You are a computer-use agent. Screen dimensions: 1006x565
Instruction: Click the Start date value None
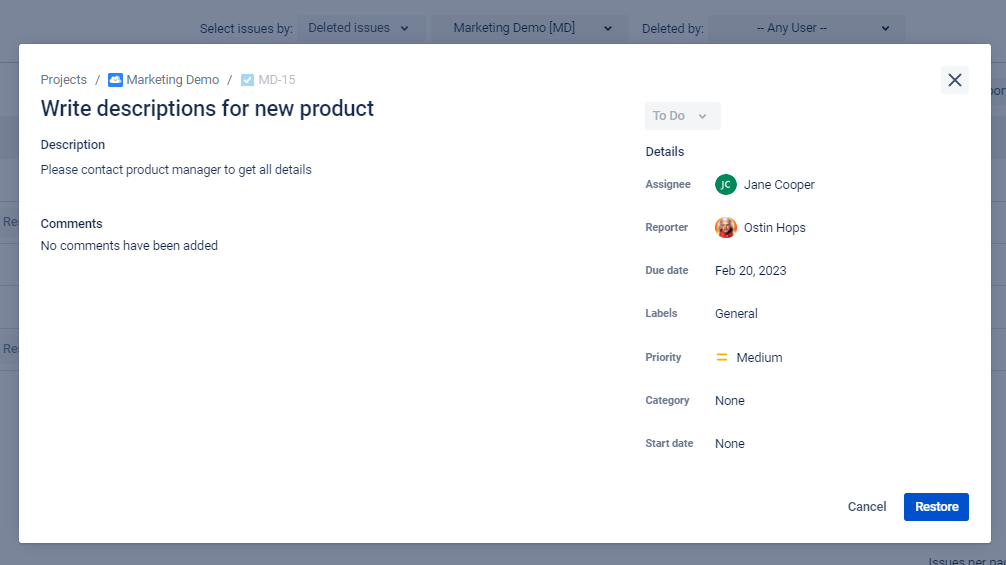729,444
